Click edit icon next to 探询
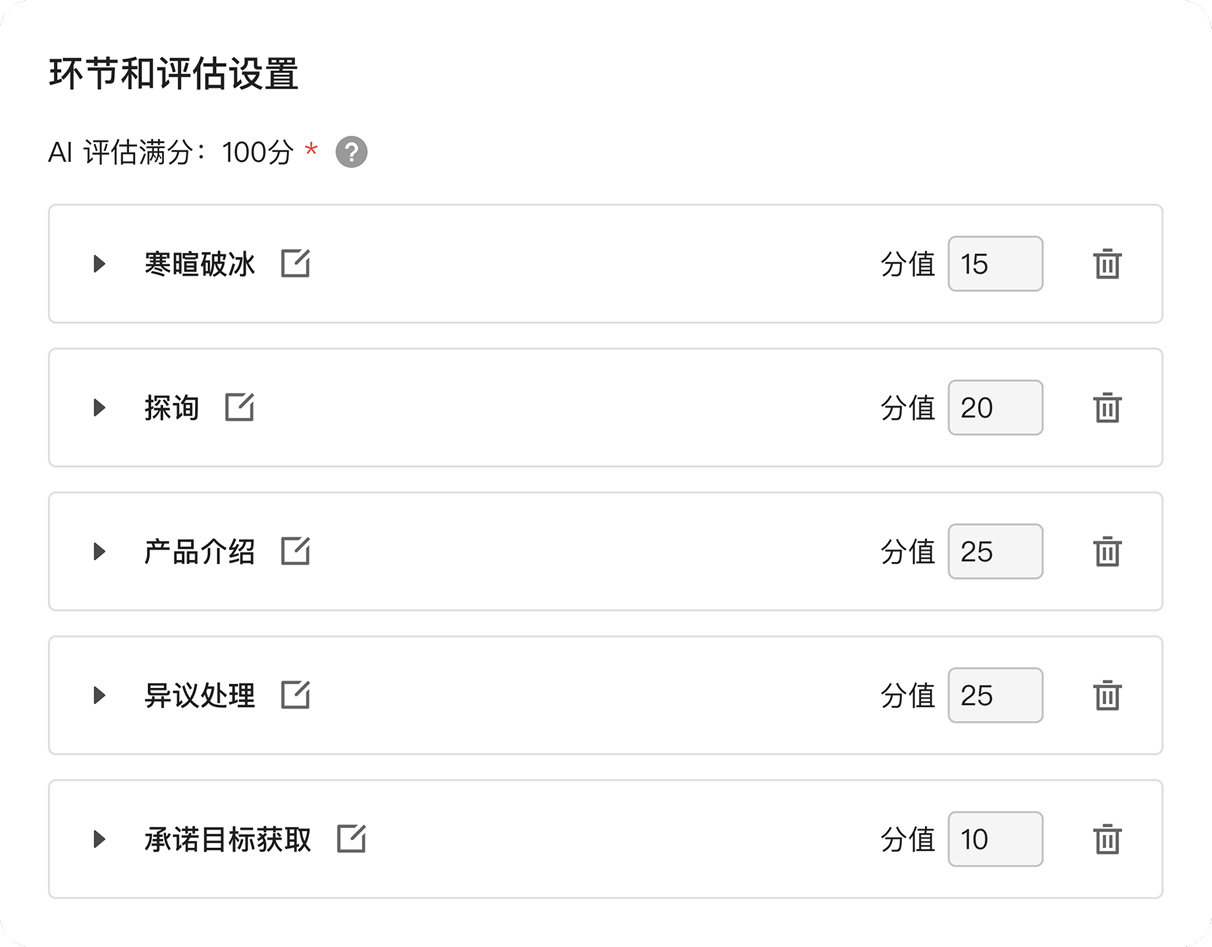 (239, 407)
